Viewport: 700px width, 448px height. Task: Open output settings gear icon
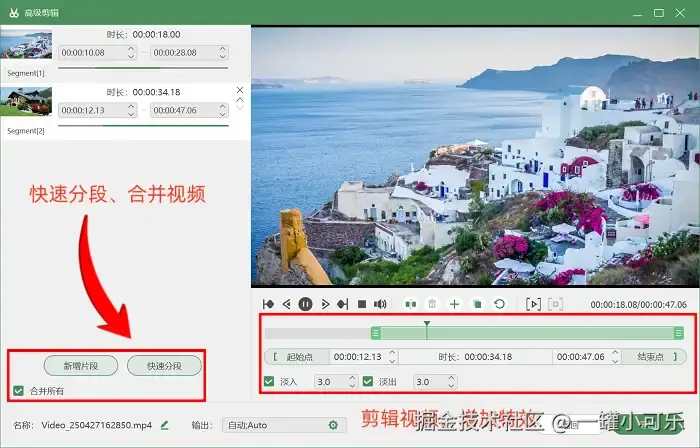(333, 425)
